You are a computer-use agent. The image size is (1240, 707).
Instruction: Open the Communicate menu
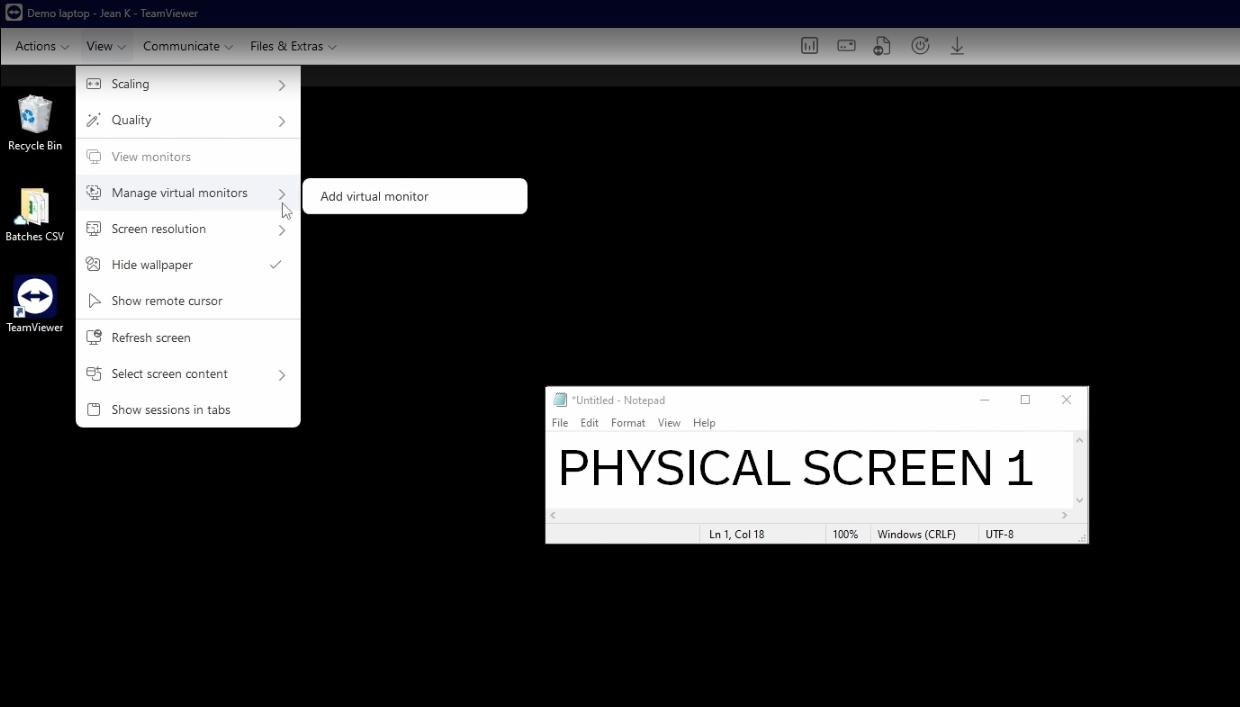click(x=188, y=46)
